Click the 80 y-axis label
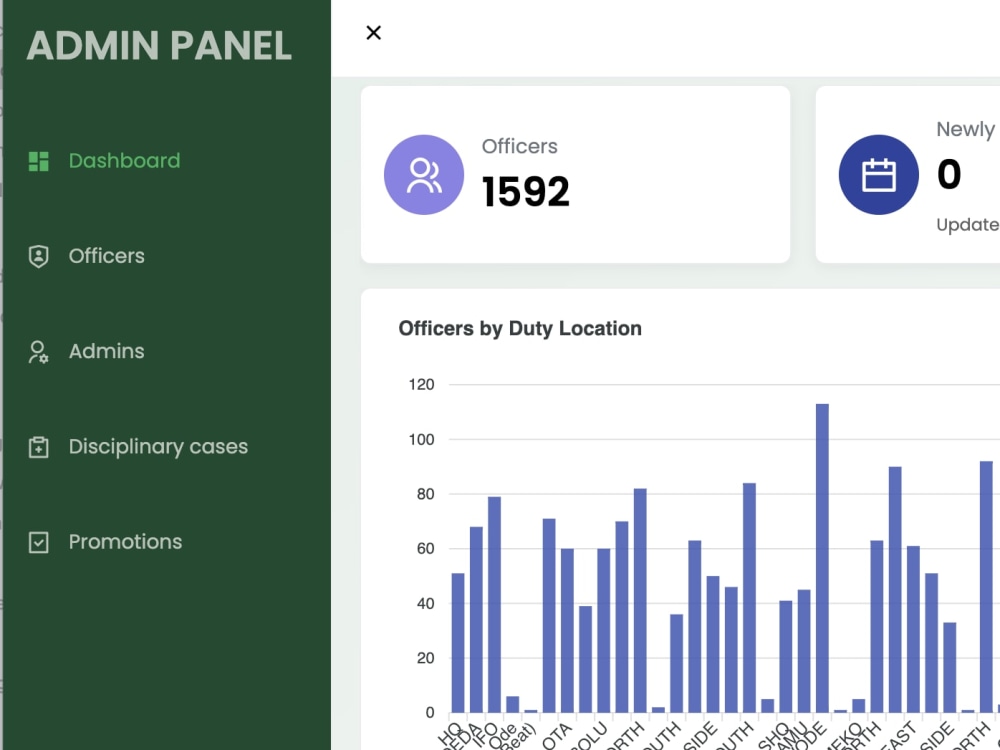The height and width of the screenshot is (750, 1000). click(425, 494)
